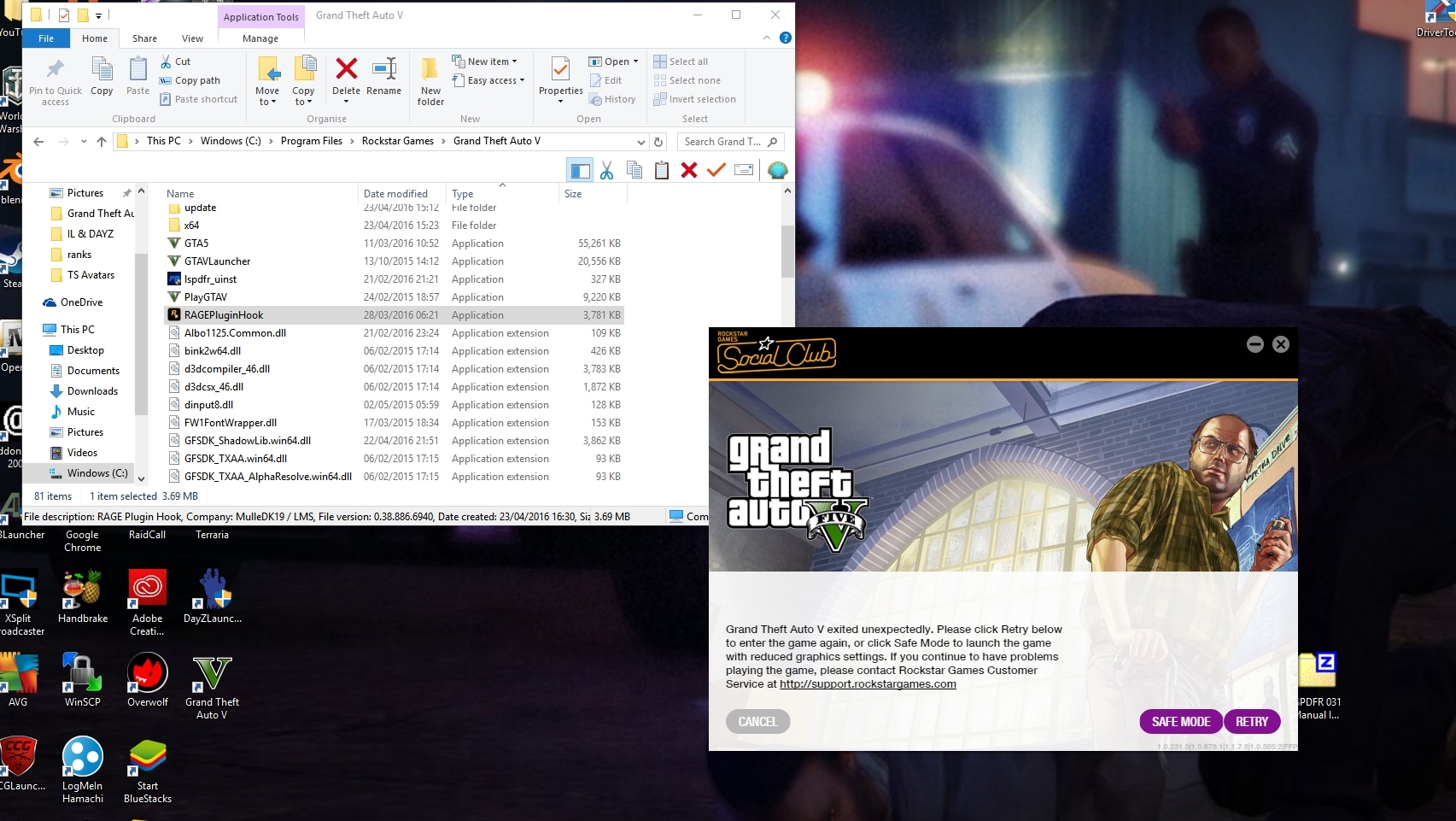Click the Copy ribbon button

pos(102,77)
